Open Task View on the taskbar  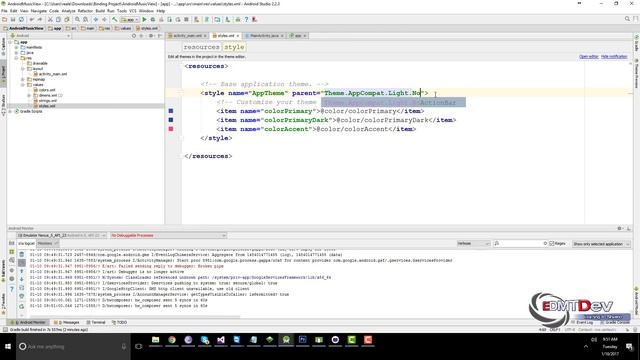(139, 347)
